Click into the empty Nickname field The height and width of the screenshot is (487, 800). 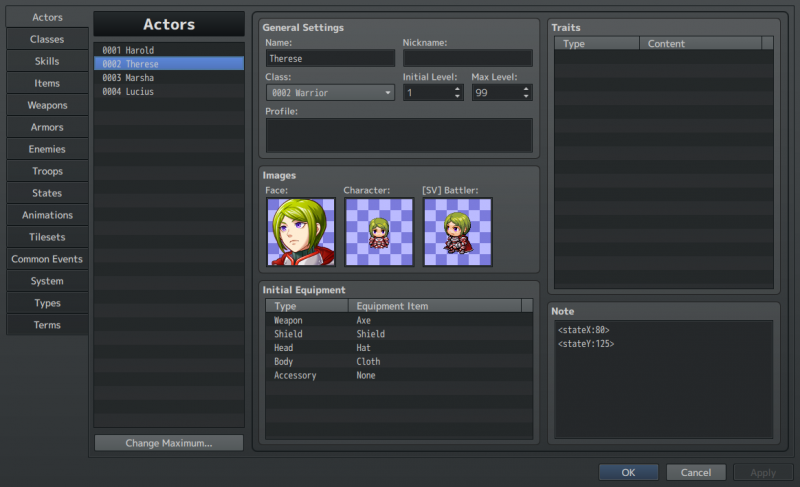(x=468, y=59)
